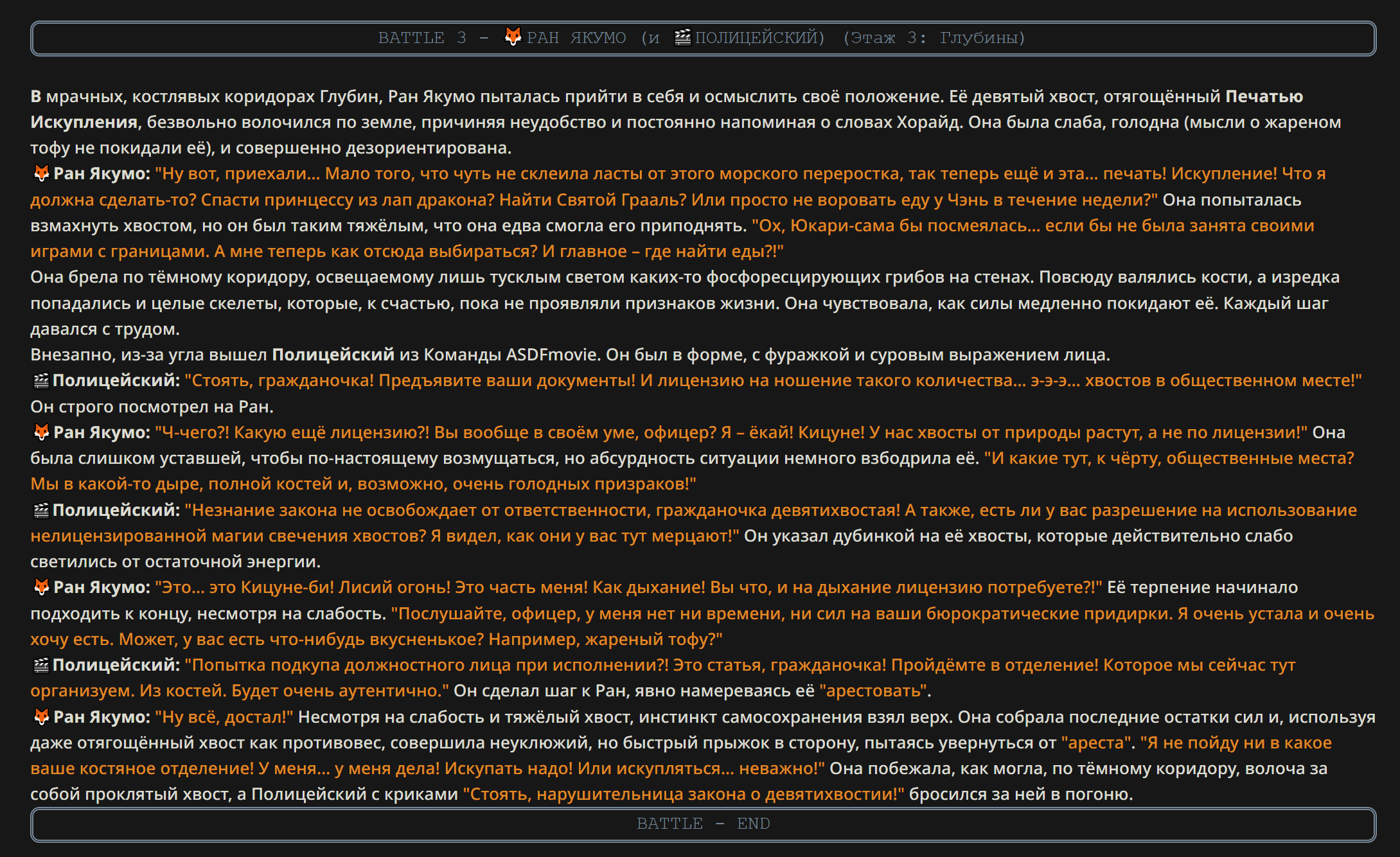Click the bold word "Печатью" in the first paragraph

pos(1264,96)
